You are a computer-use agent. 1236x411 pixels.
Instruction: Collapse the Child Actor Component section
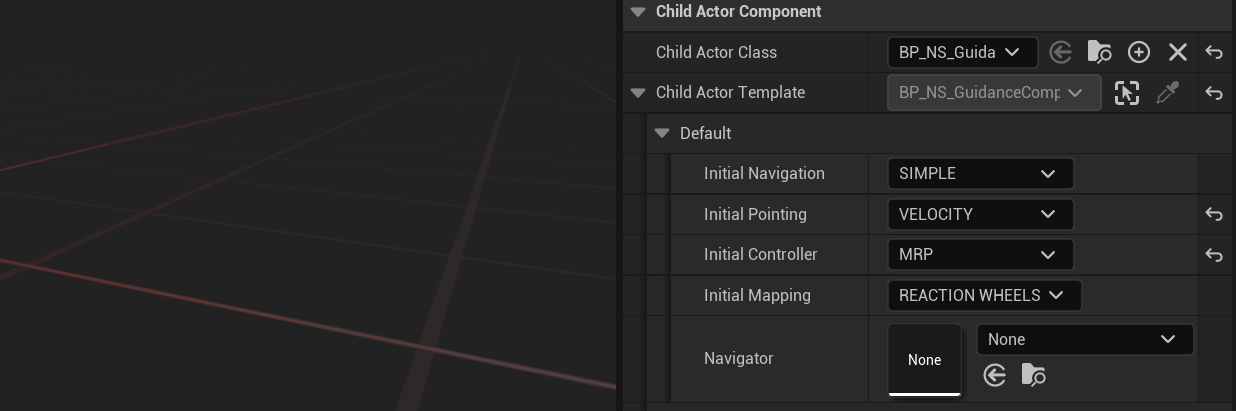pyautogui.click(x=638, y=12)
